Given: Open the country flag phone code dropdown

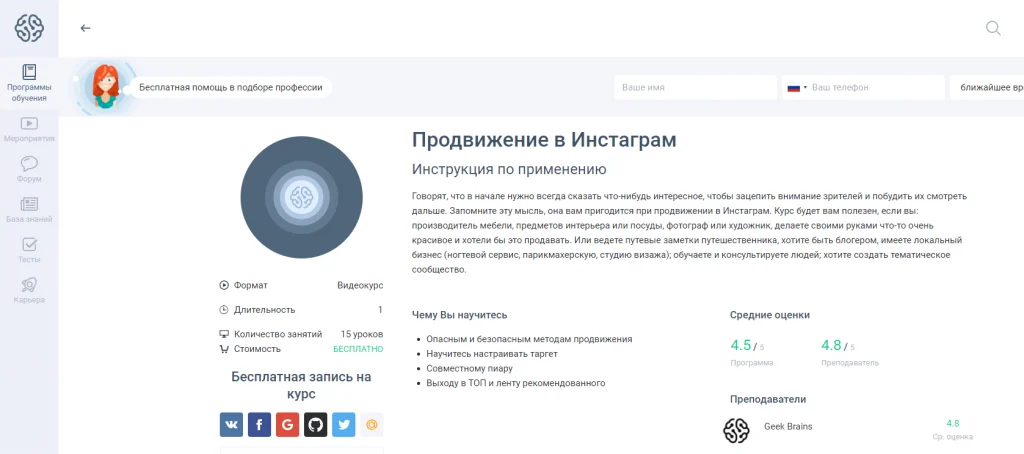Looking at the screenshot, I should [797, 87].
